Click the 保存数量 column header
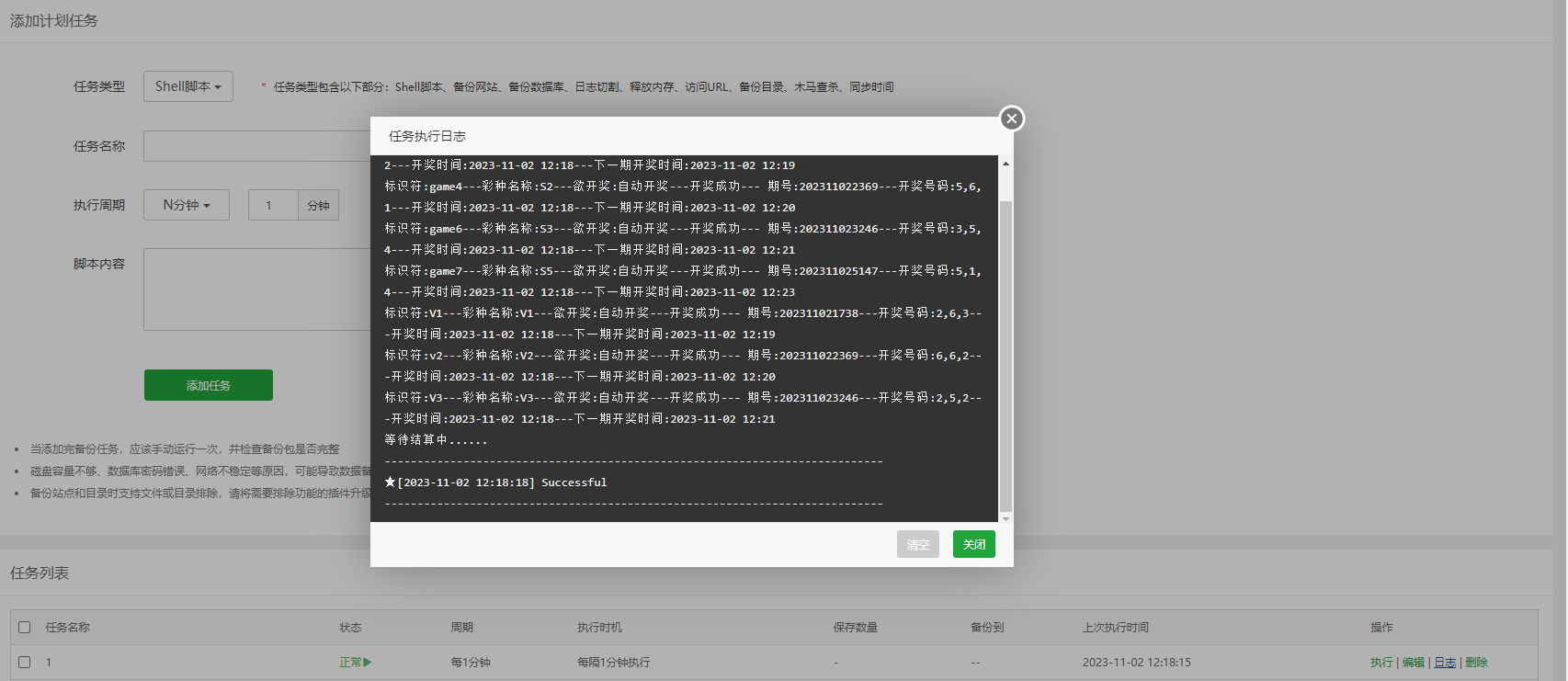The height and width of the screenshot is (681, 1568). point(856,627)
